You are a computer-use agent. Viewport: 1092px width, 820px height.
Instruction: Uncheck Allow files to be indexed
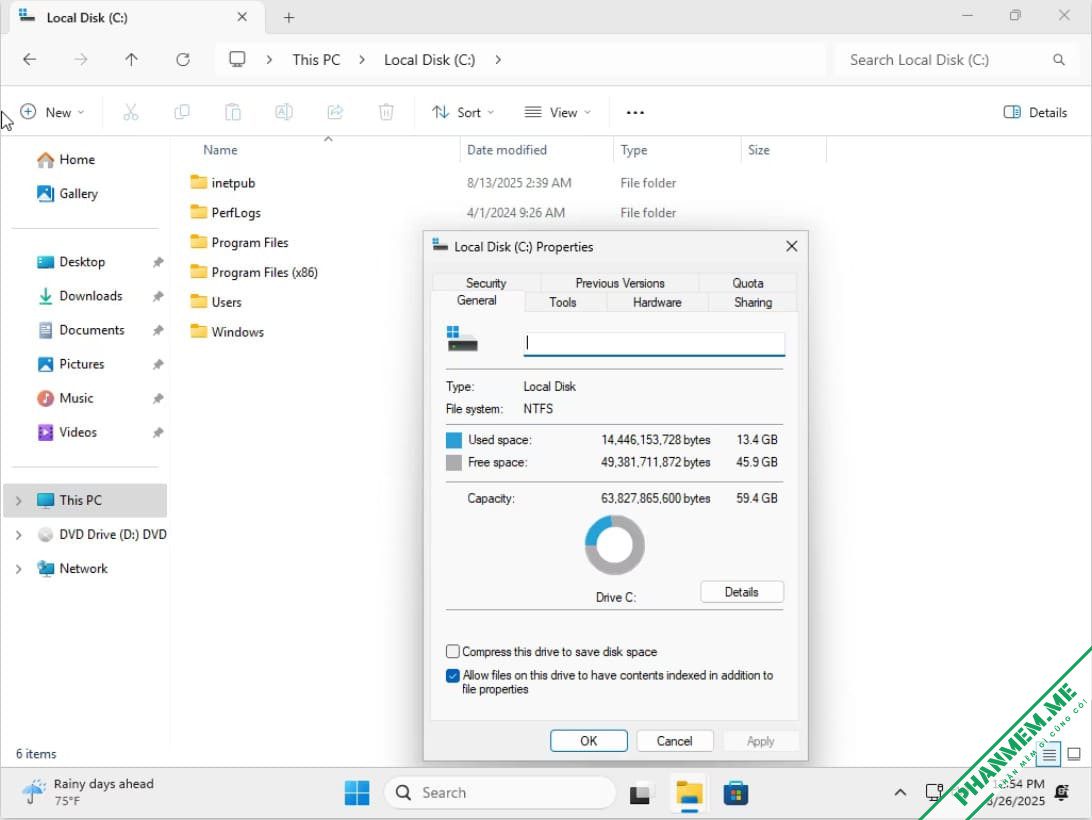[x=453, y=676]
